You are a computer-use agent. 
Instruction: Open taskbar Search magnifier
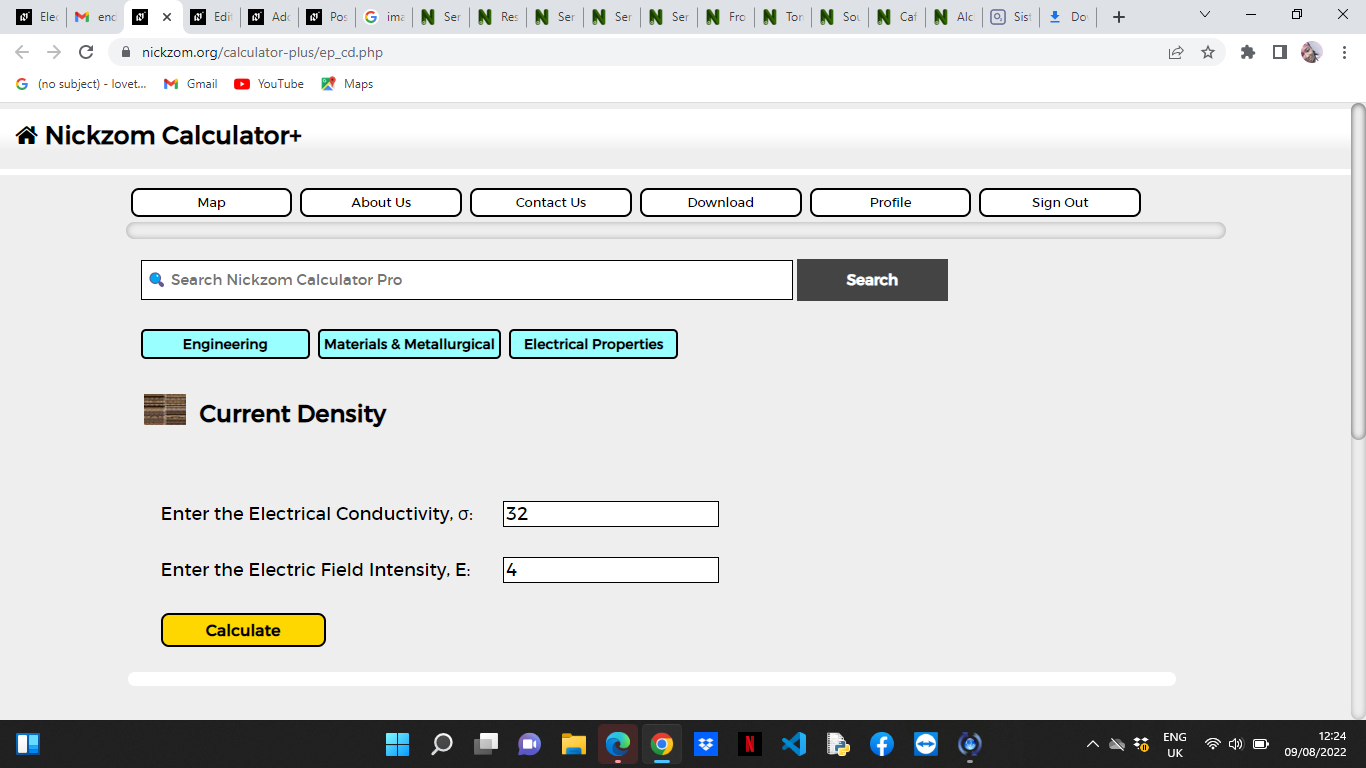tap(441, 744)
